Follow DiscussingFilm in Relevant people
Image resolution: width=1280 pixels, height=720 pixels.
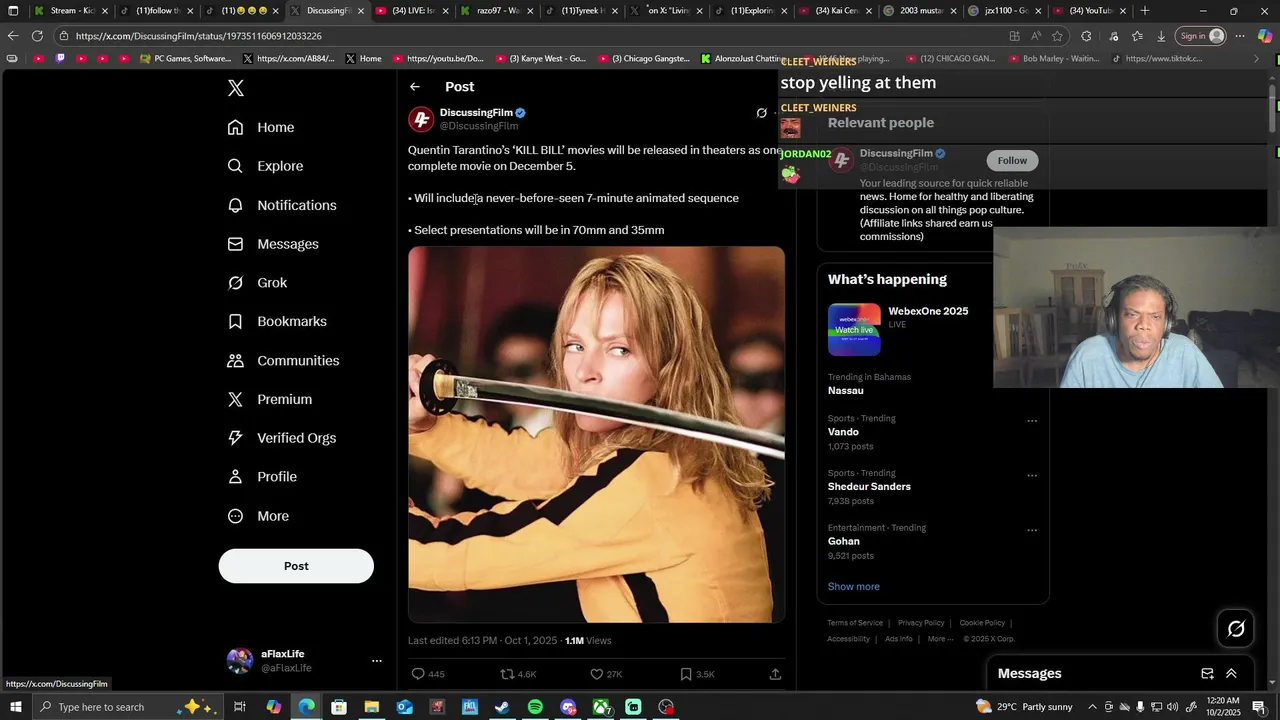(1012, 160)
